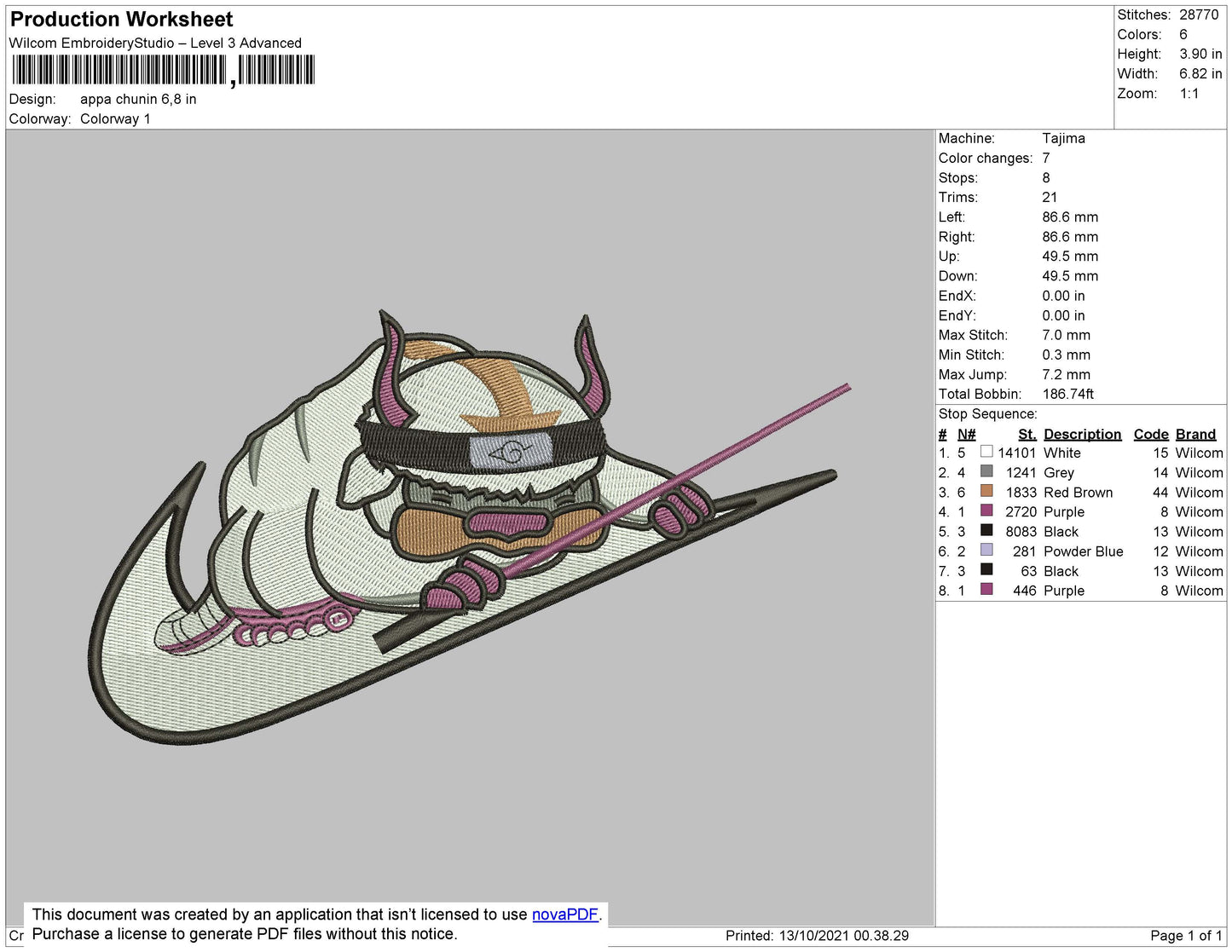Screen dimensions: 1232x952
Task: Click the 'N#' column header
Action: (x=966, y=434)
